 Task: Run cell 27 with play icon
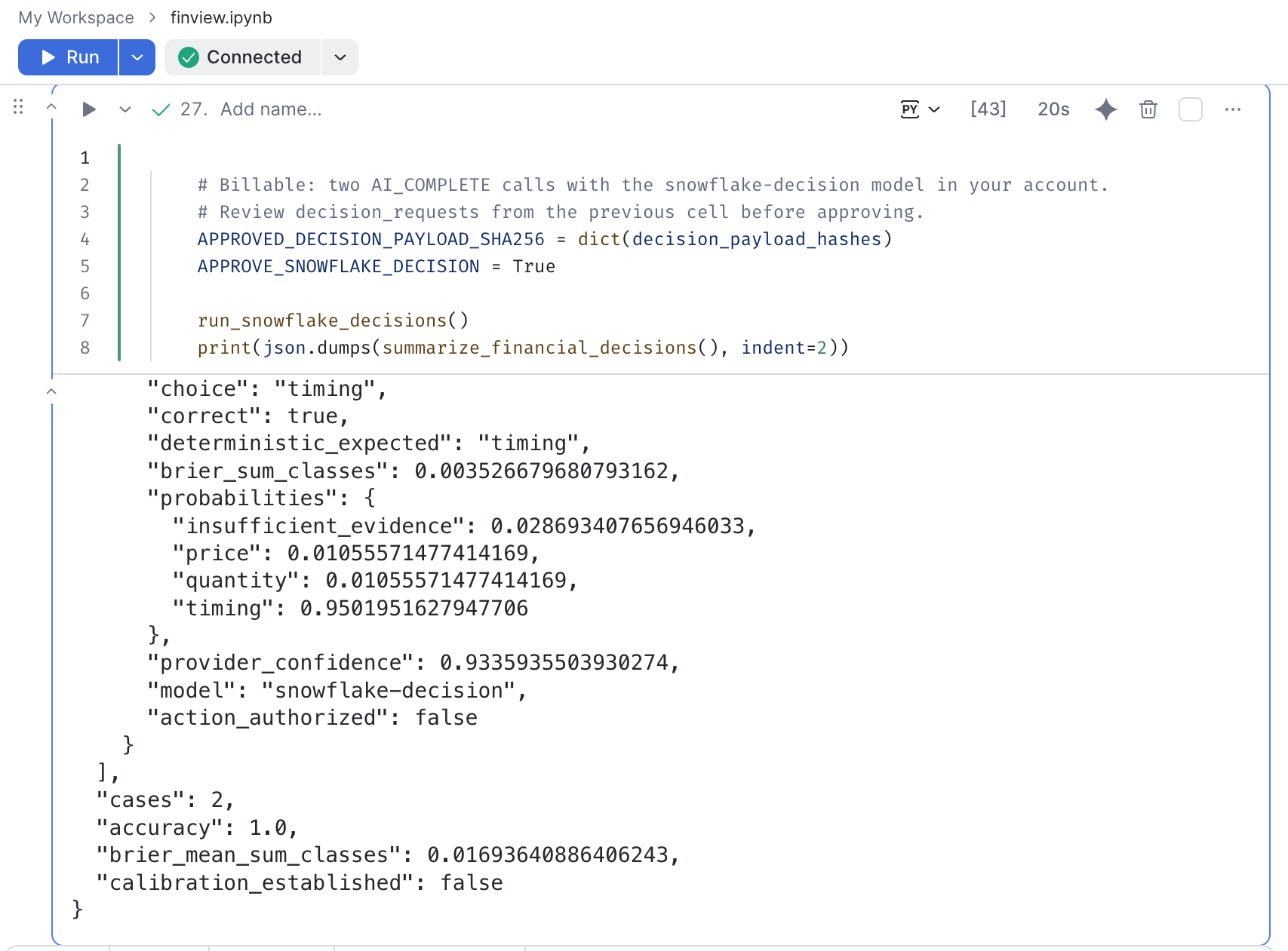tap(89, 109)
